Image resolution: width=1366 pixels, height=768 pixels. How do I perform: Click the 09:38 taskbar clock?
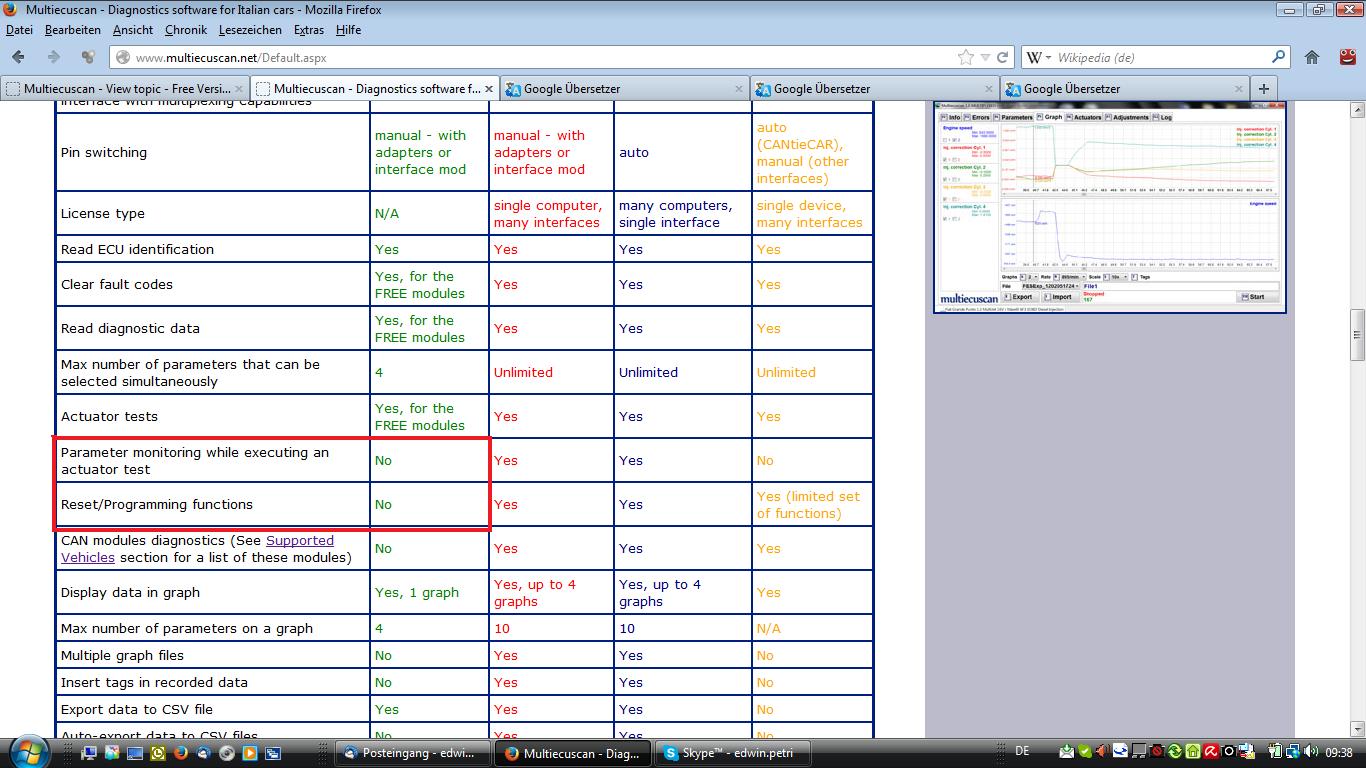click(1339, 752)
